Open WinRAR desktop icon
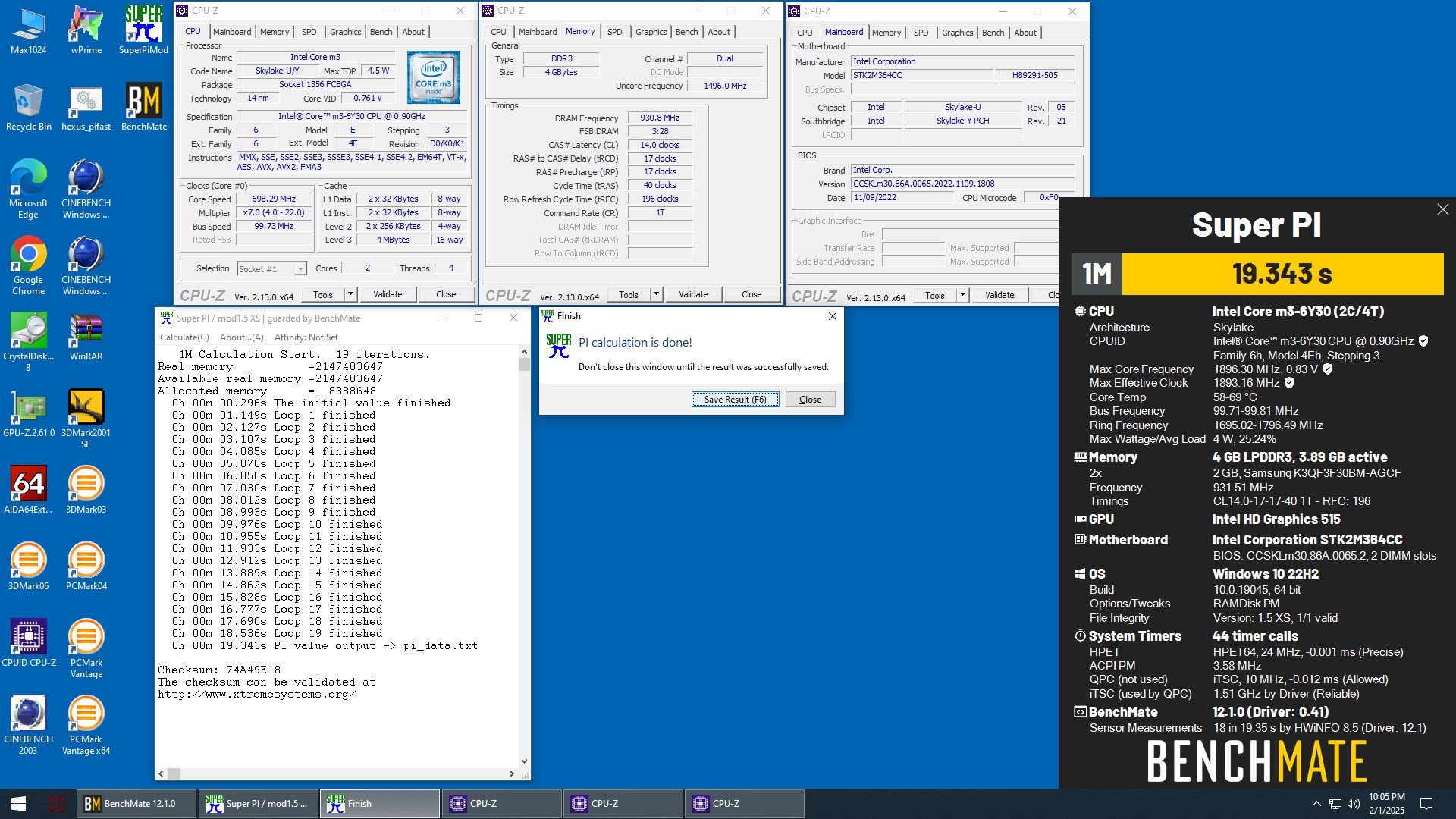The height and width of the screenshot is (819, 1456). click(x=86, y=337)
